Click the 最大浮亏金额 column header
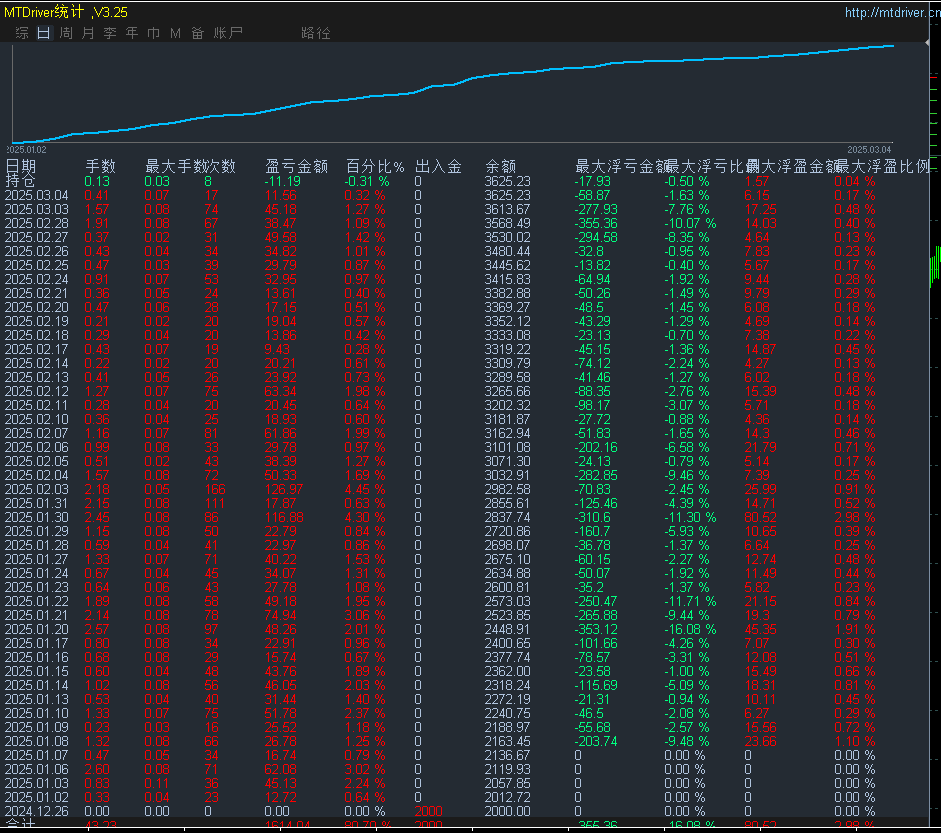 [620, 166]
